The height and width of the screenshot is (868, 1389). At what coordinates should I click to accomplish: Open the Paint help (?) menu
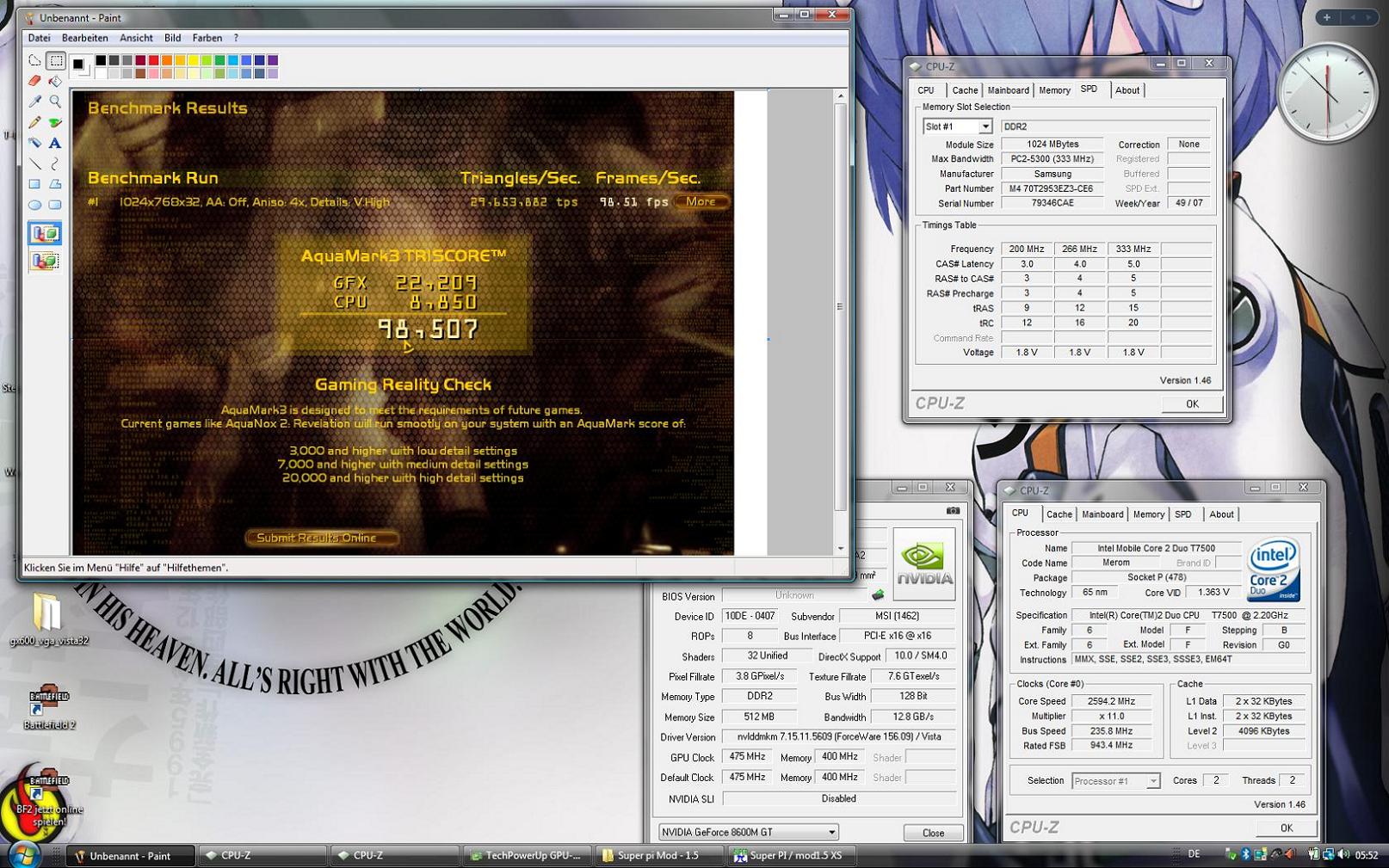[x=236, y=38]
